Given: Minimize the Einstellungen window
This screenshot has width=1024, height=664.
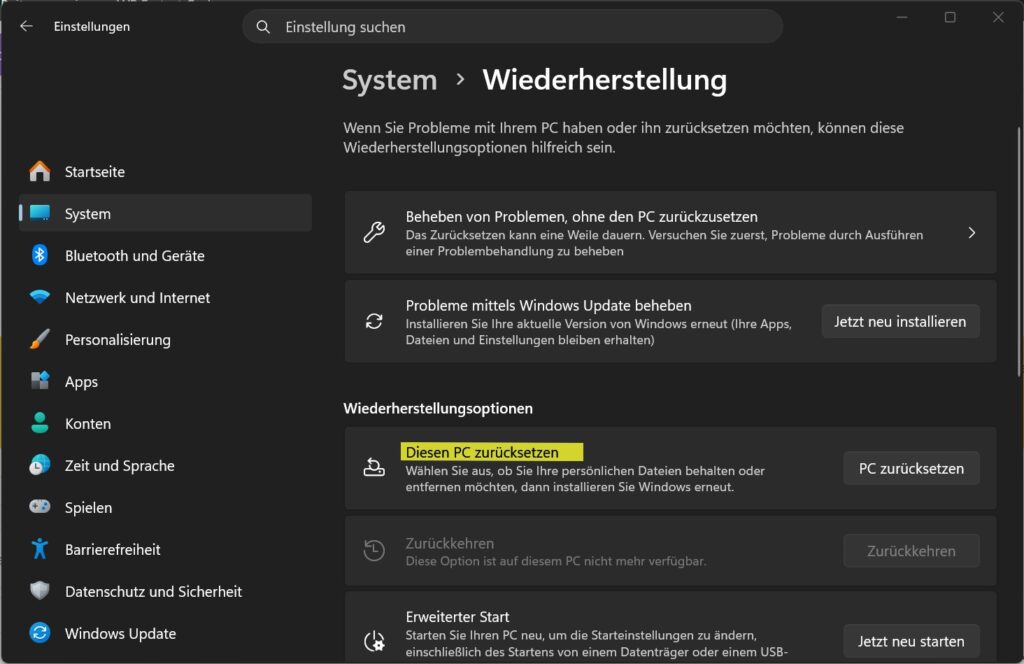Looking at the screenshot, I should click(902, 17).
